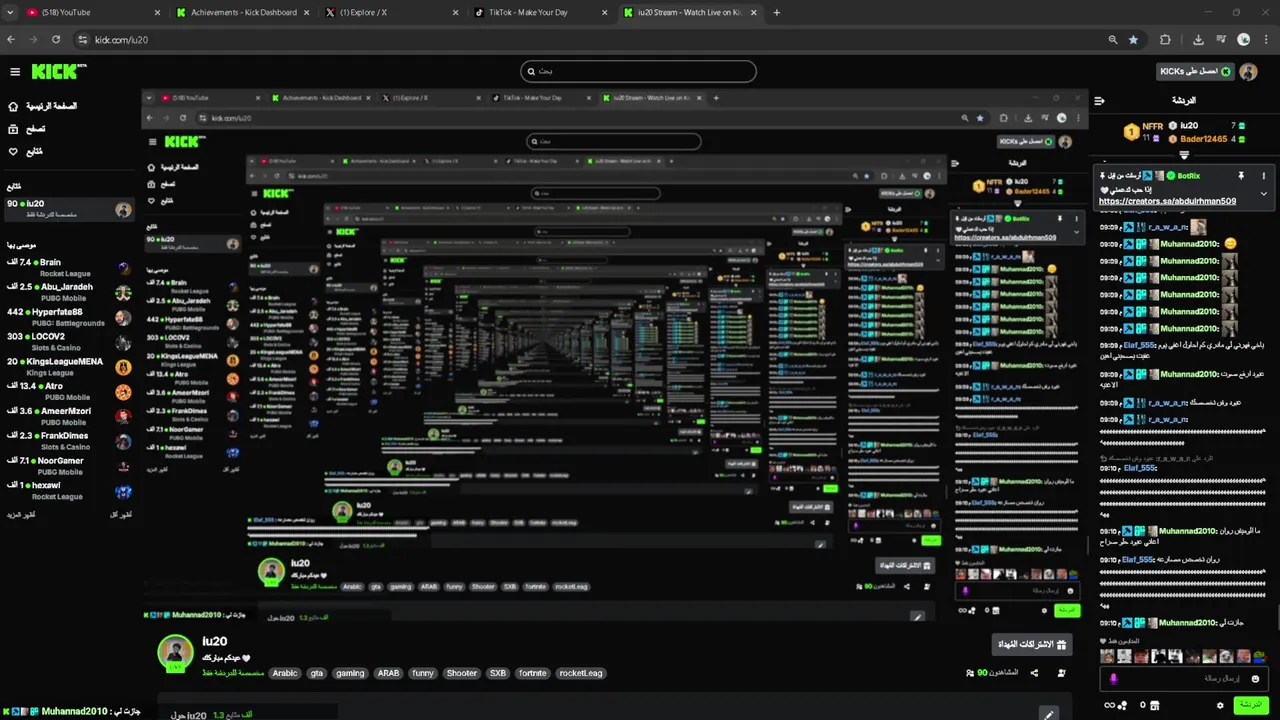Viewport: 1280px width, 720px height.
Task: Go to home page in Kick sidebar
Action: pos(42,106)
